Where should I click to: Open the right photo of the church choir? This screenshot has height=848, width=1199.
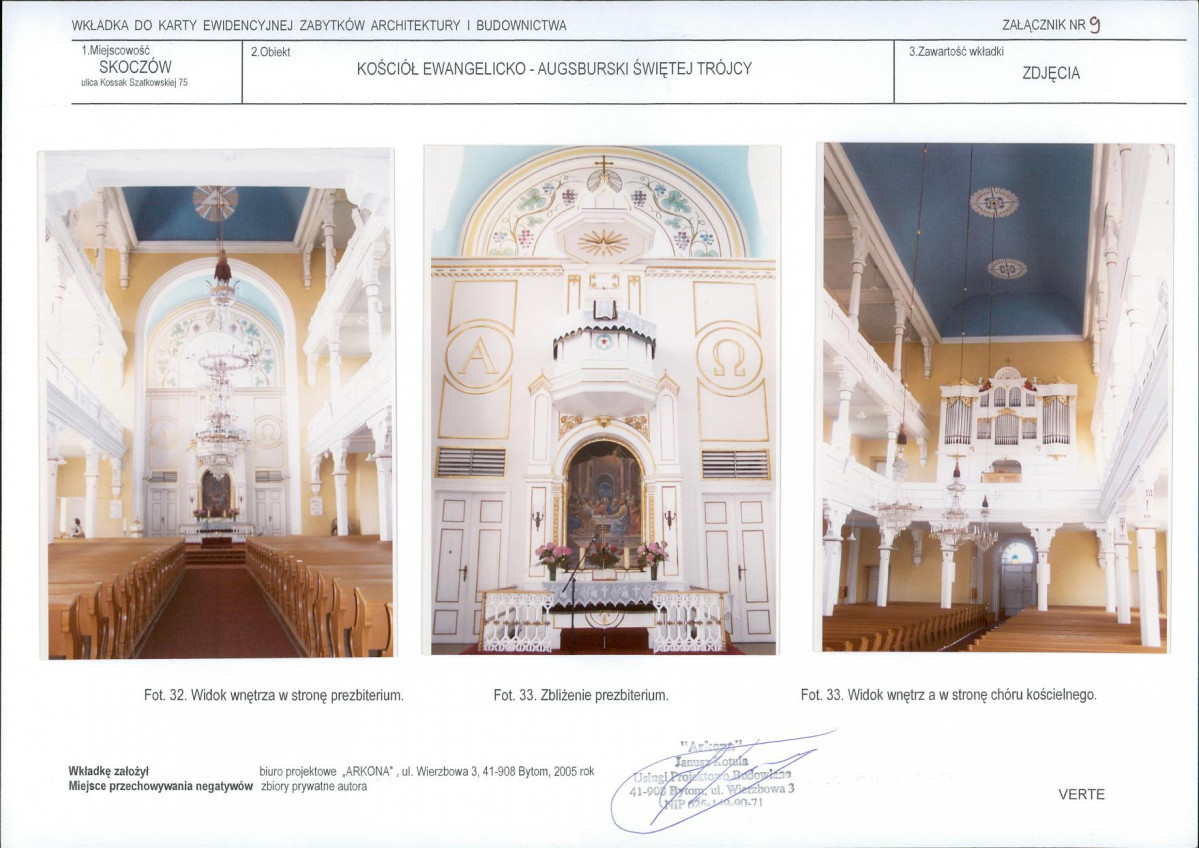[994, 398]
